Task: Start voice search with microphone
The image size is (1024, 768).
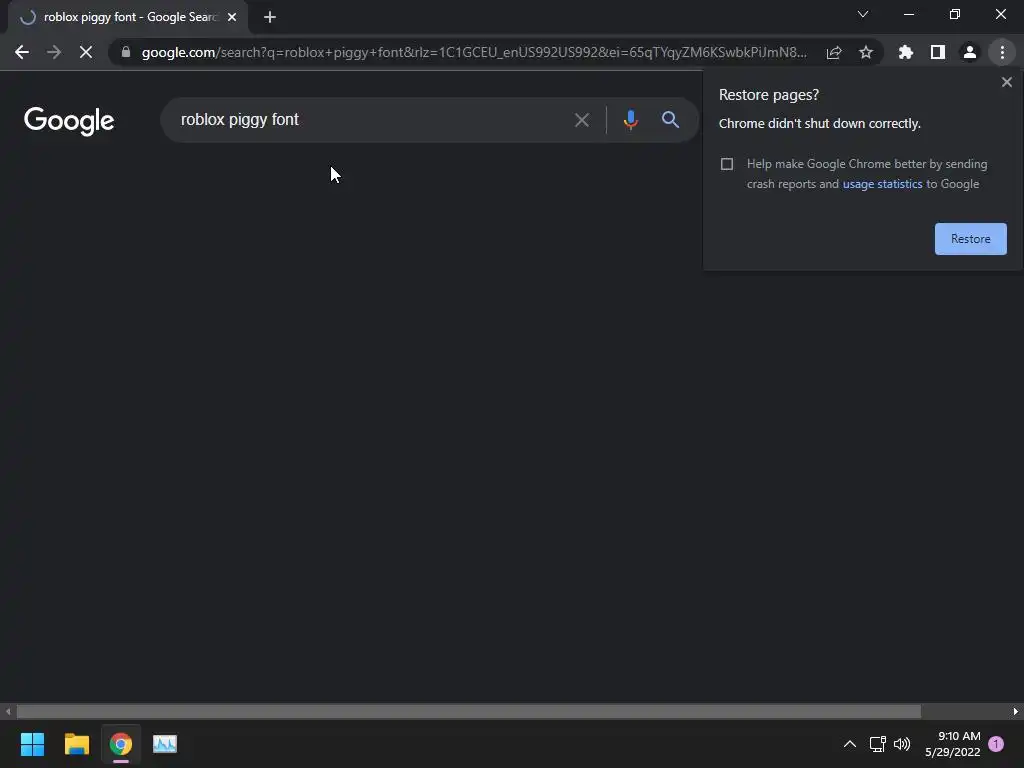Action: (630, 120)
